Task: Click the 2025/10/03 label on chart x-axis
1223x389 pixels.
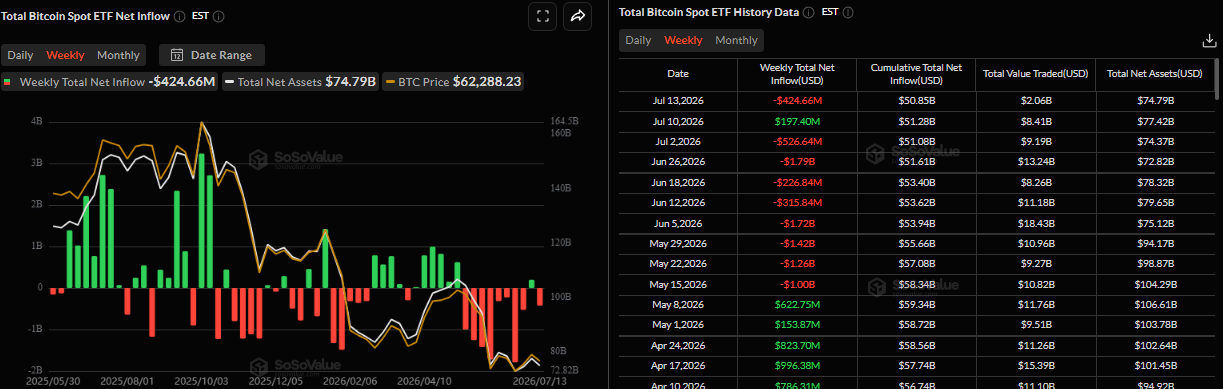Action: tap(200, 382)
